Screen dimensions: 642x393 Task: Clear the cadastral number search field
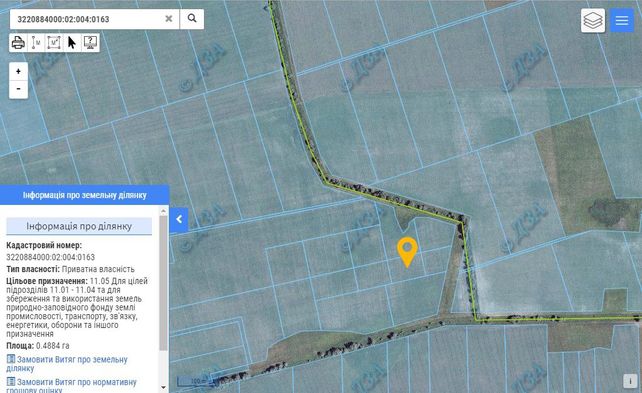pyautogui.click(x=169, y=19)
